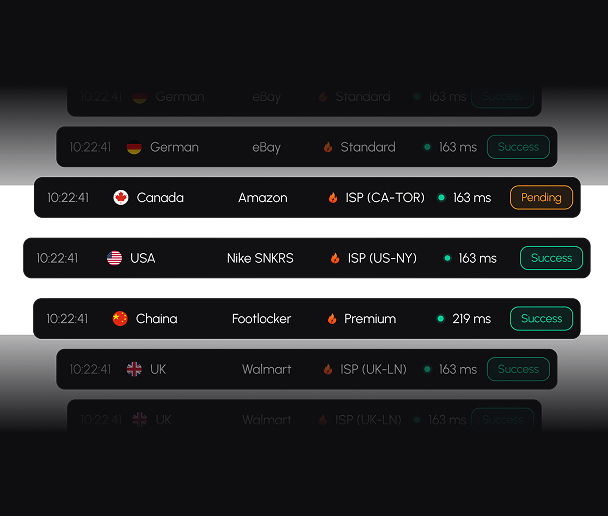
Task: Click the Pending status badge
Action: coord(541,198)
